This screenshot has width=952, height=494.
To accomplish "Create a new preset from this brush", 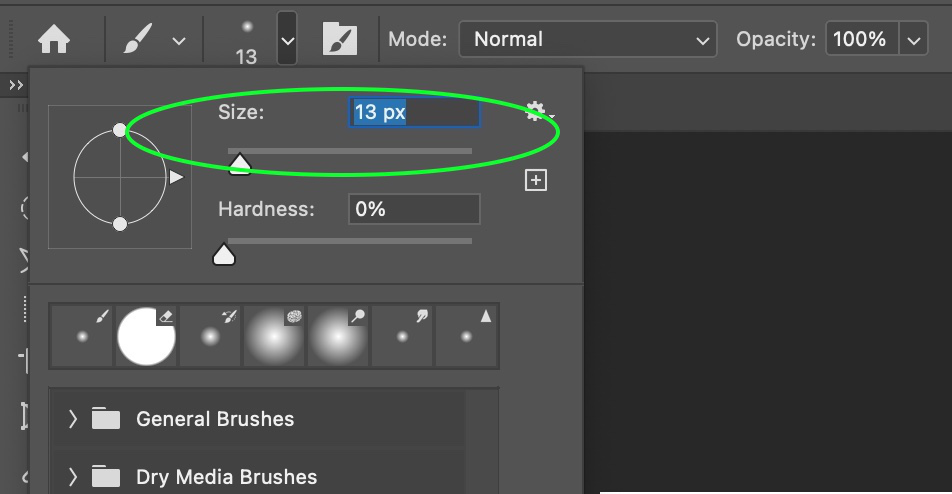I will click(x=536, y=180).
